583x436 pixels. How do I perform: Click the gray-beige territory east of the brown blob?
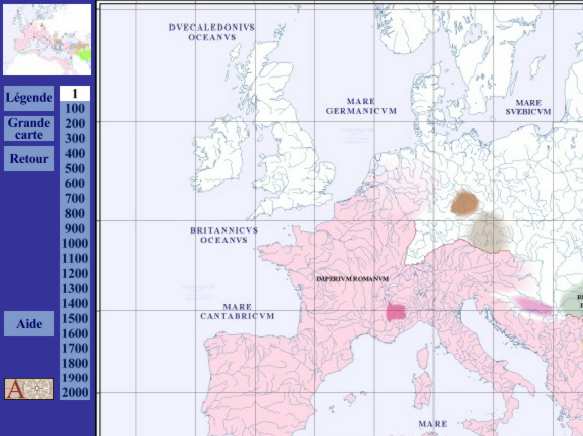tap(490, 233)
